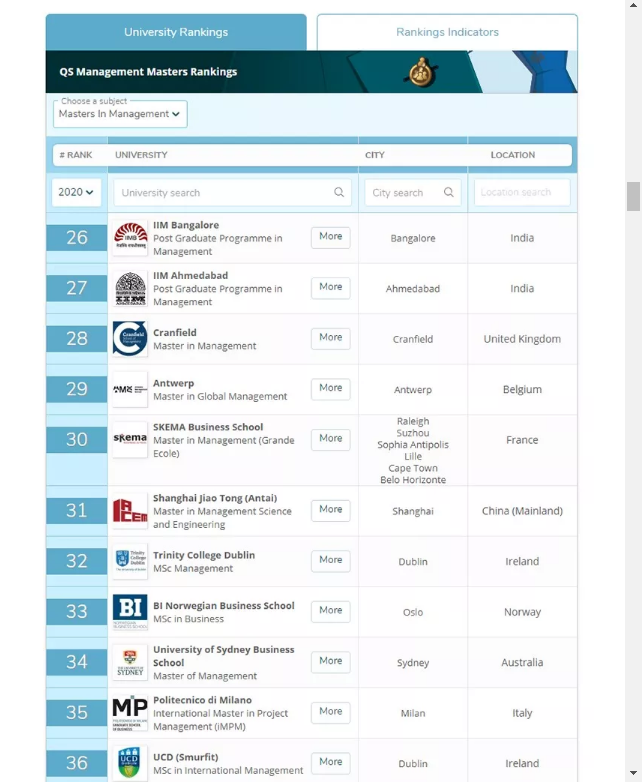Open the UCD (Smurfit) name link
Image resolution: width=642 pixels, height=782 pixels.
[186, 757]
